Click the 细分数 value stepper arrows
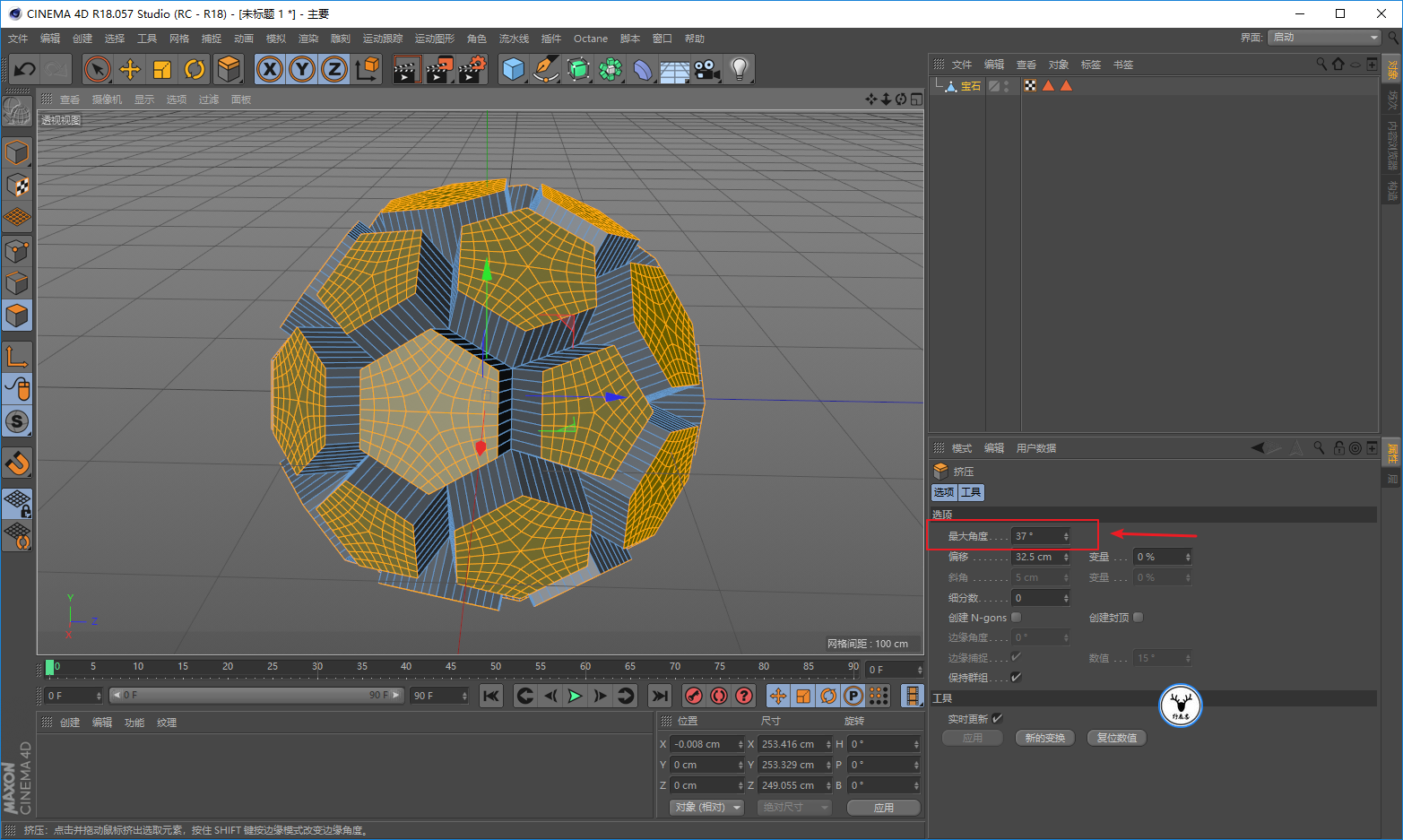Screen dimensions: 1403x840 coord(1066,598)
